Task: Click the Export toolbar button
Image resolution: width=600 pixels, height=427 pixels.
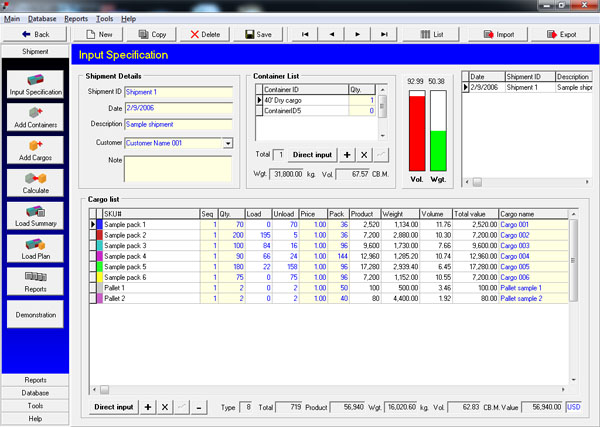Action: [561, 34]
